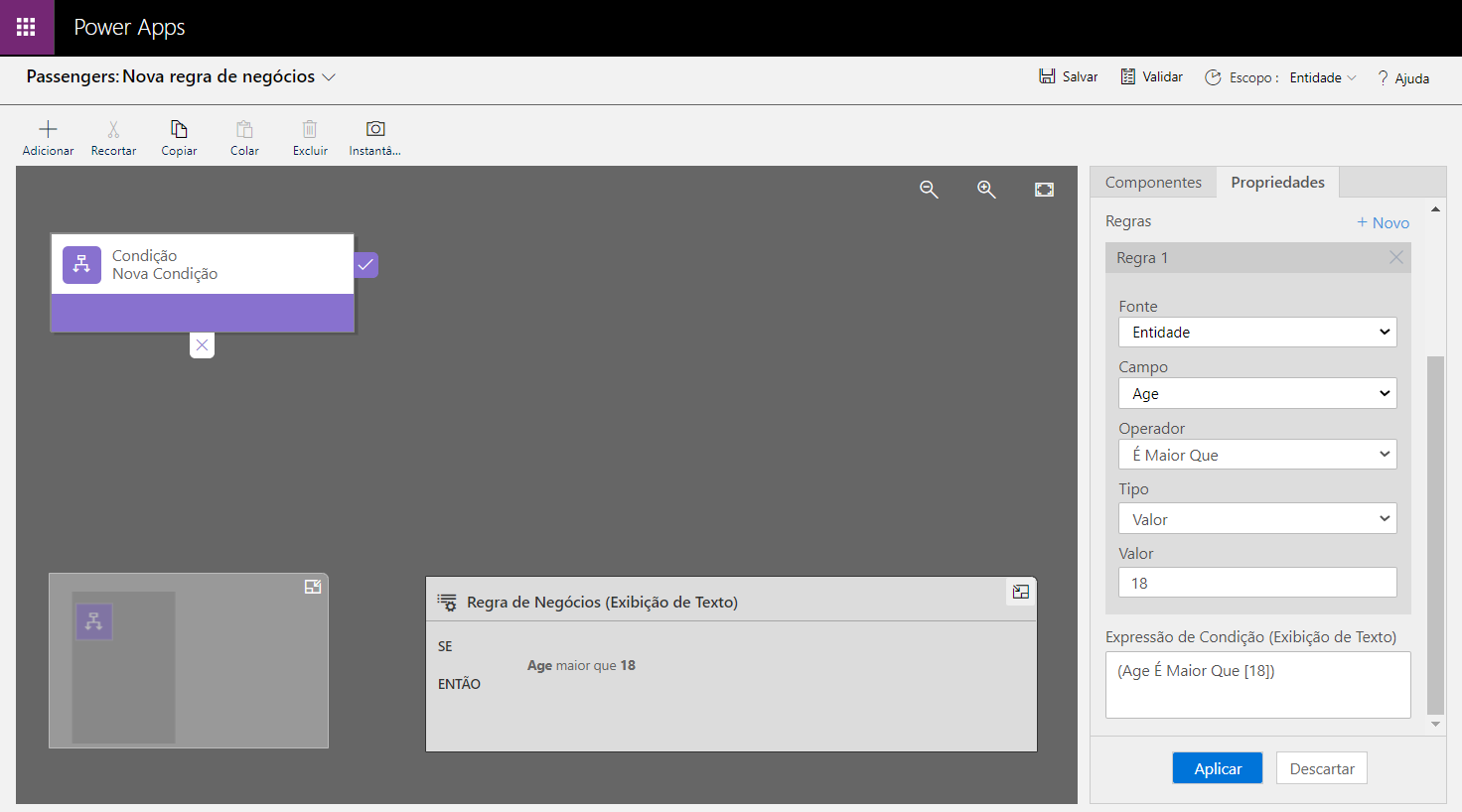Viewport: 1462px width, 812px height.
Task: Click the 'Age maior que 18' text
Action: point(581,665)
